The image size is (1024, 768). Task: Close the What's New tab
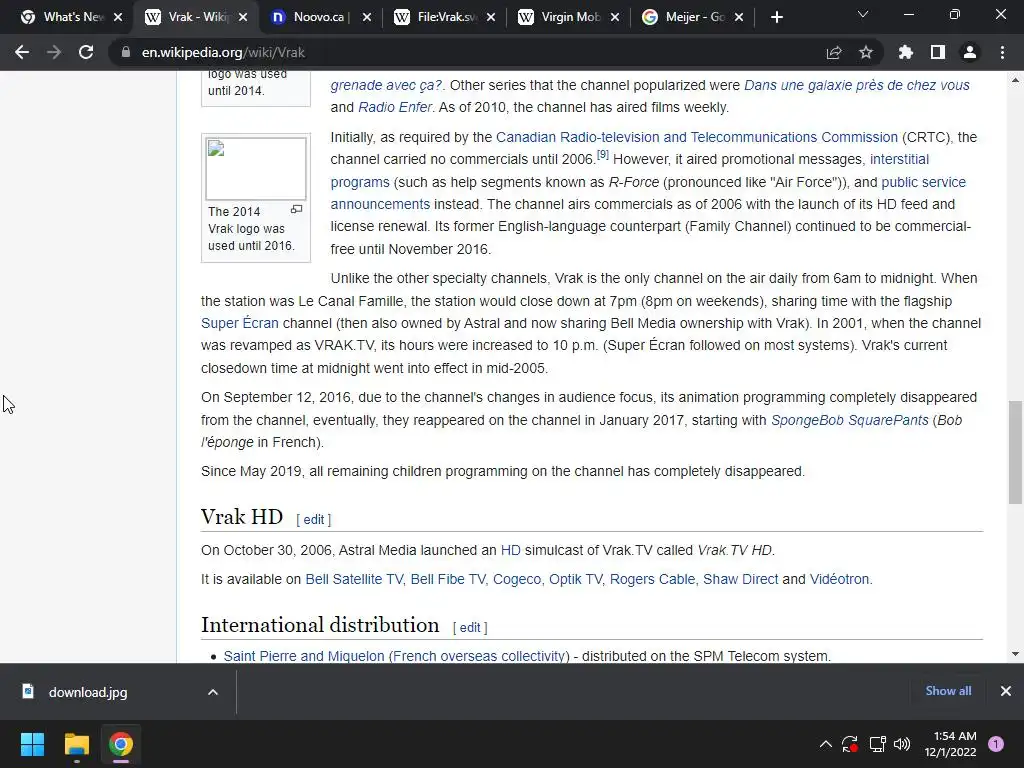tap(118, 18)
